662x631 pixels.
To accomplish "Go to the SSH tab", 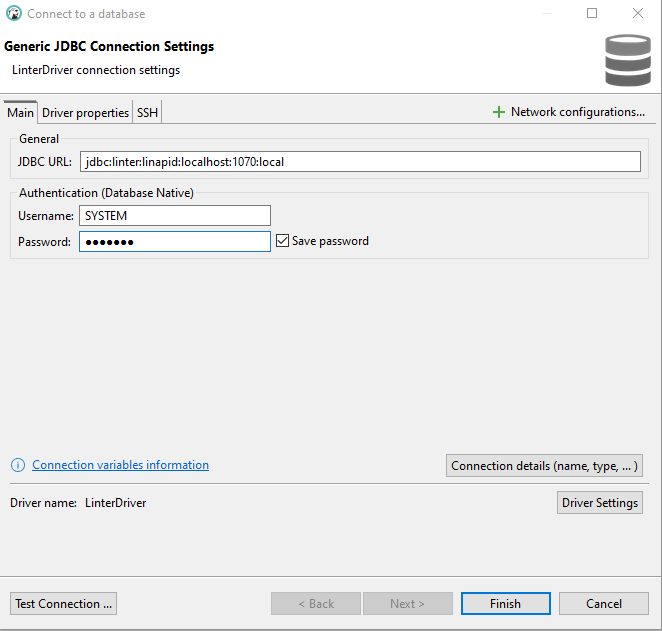I will (x=147, y=113).
